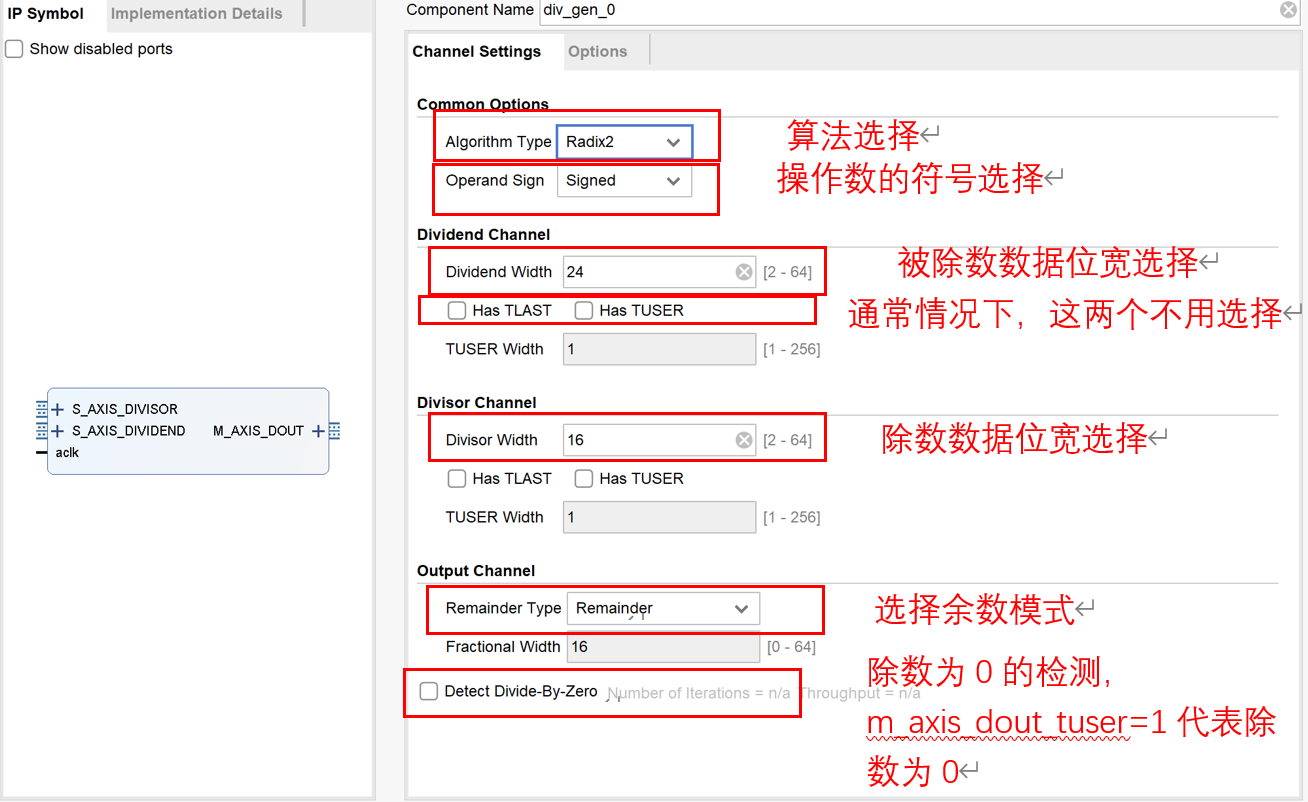Screen dimensions: 1308x802
Task: Tick Has TLAST in Dividend Channel
Action: (457, 311)
